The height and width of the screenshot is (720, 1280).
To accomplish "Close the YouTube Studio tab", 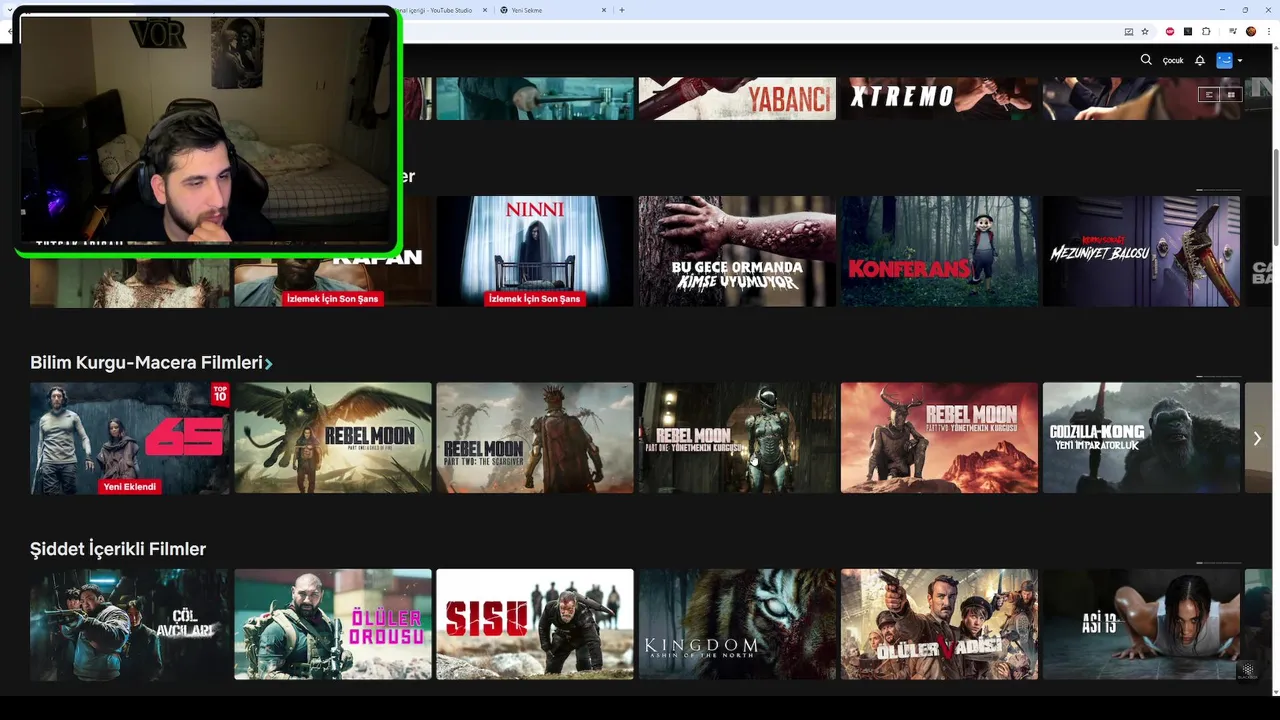I will point(485,10).
